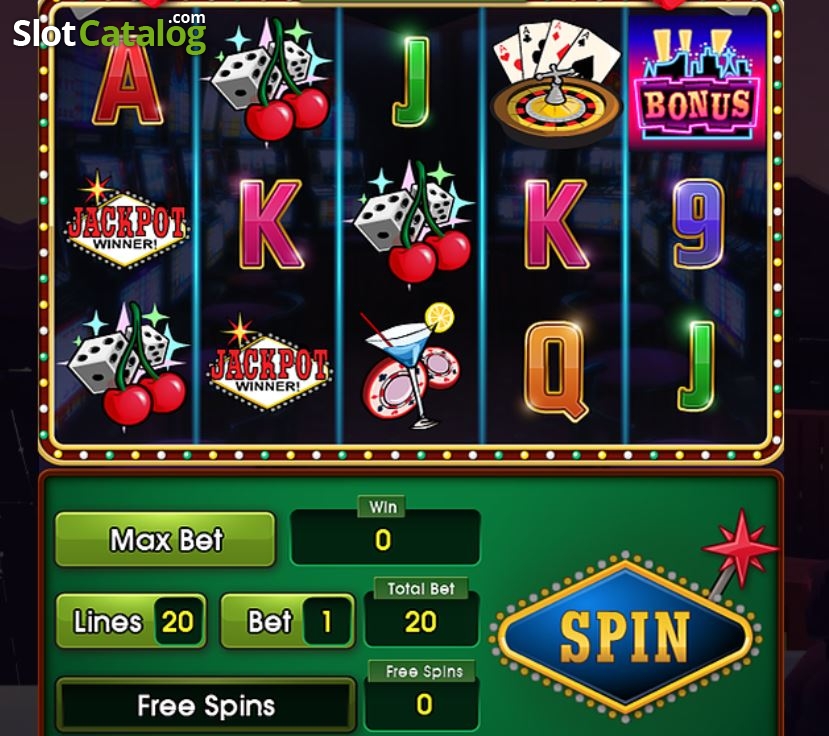Click the Jackpot Winner symbol on first reel
Viewport: 829px width, 736px height.
click(x=126, y=220)
